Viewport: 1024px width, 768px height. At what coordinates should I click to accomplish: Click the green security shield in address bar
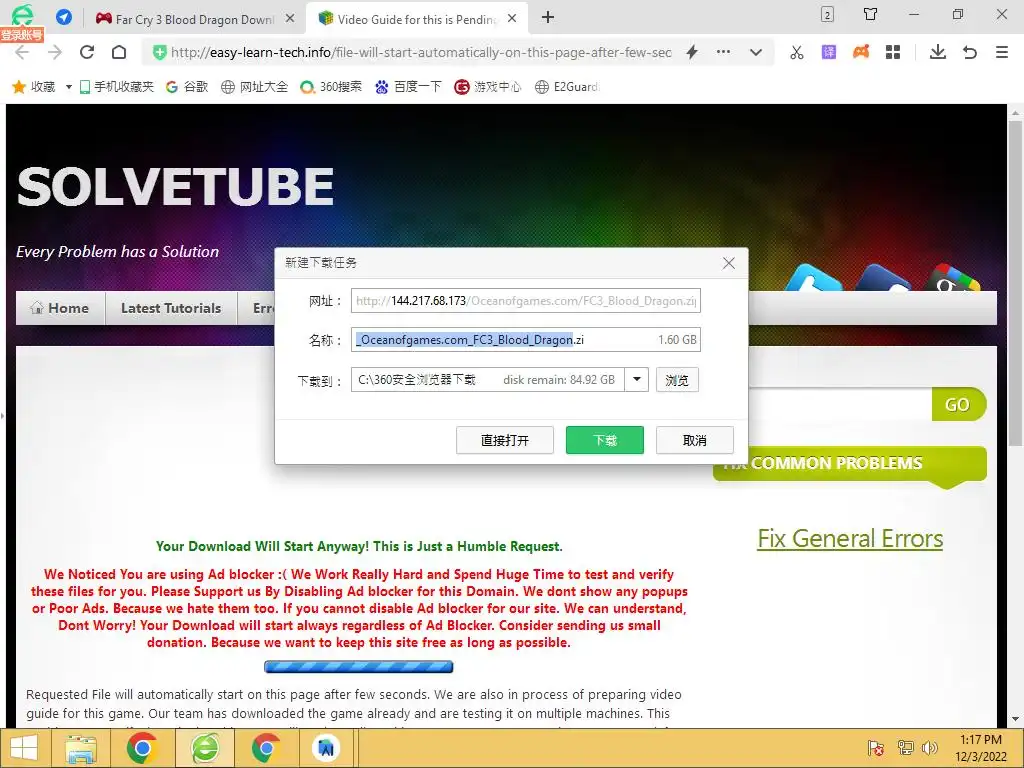coord(159,52)
